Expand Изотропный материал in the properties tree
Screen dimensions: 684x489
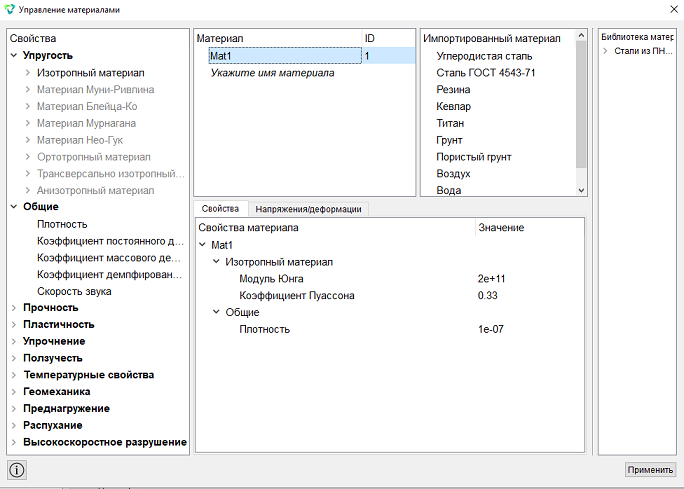click(28, 72)
